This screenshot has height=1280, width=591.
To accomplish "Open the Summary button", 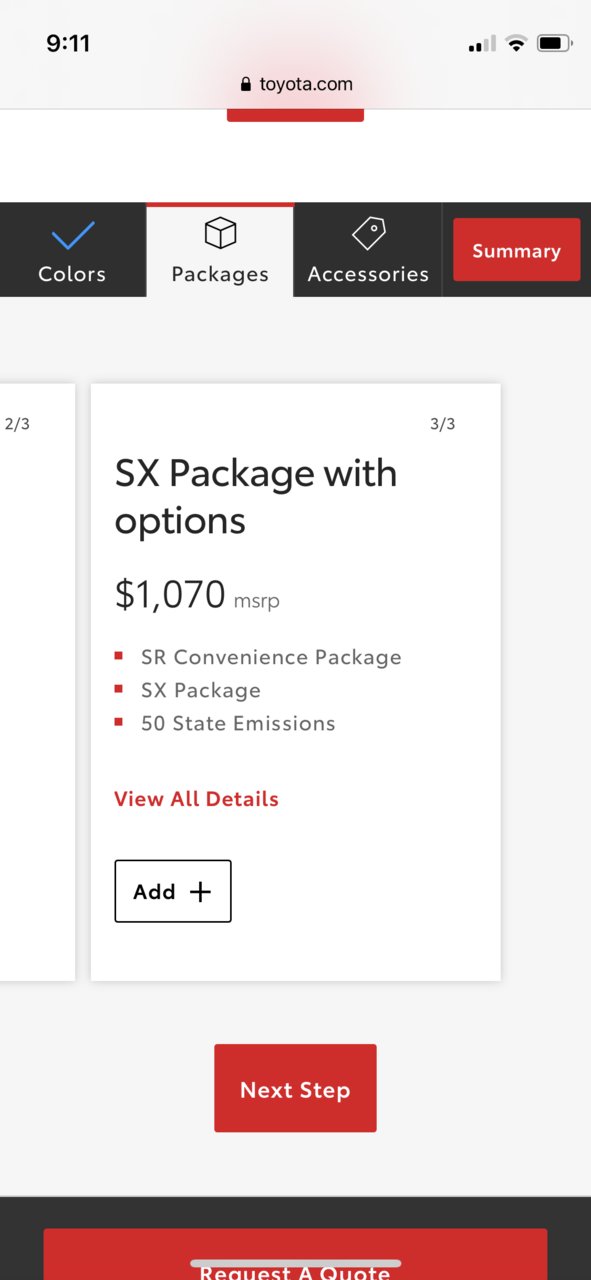I will [x=516, y=250].
